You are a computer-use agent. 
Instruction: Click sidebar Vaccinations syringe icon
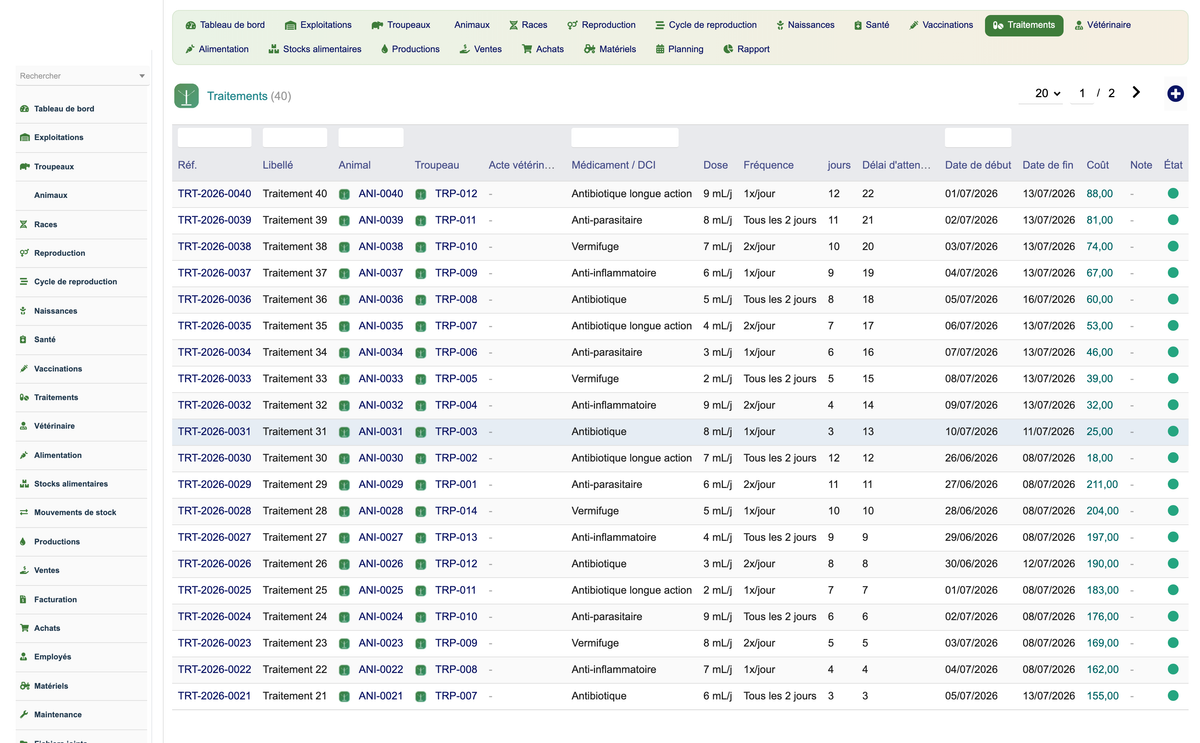click(24, 369)
